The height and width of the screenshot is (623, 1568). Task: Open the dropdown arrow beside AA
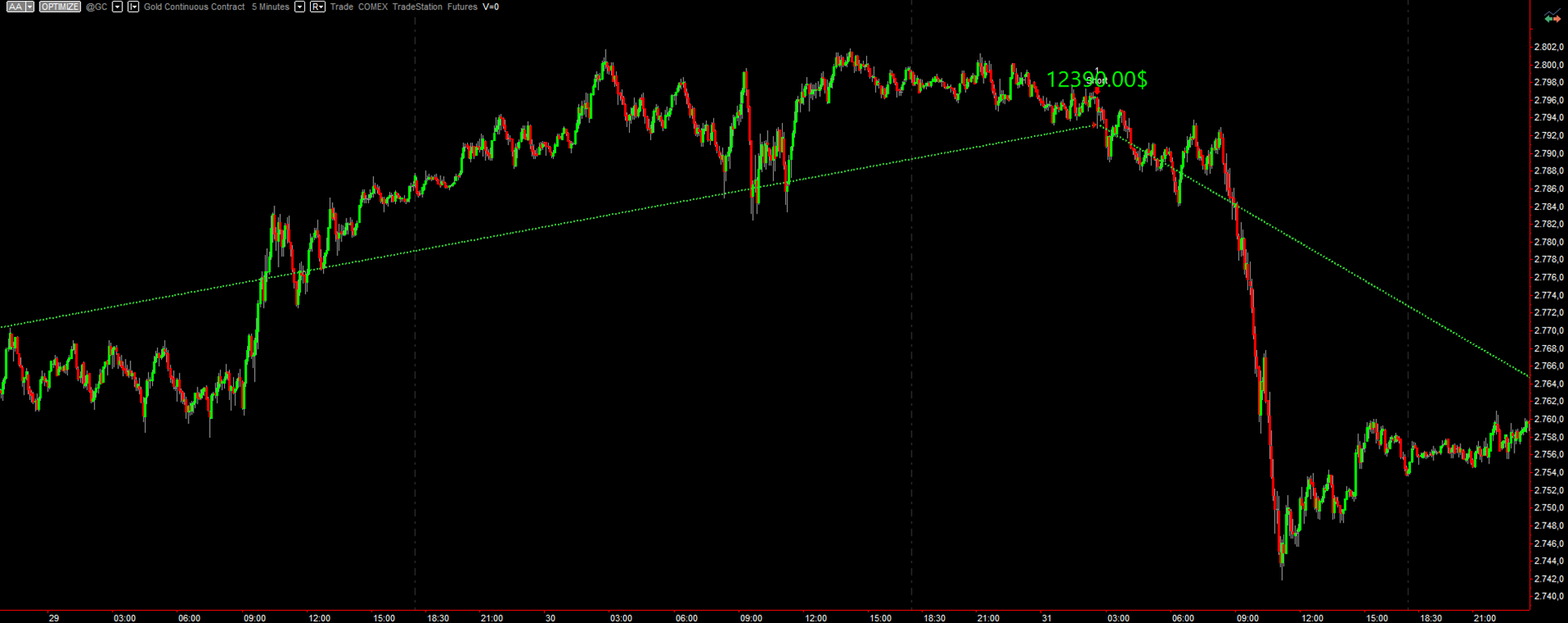[30, 6]
